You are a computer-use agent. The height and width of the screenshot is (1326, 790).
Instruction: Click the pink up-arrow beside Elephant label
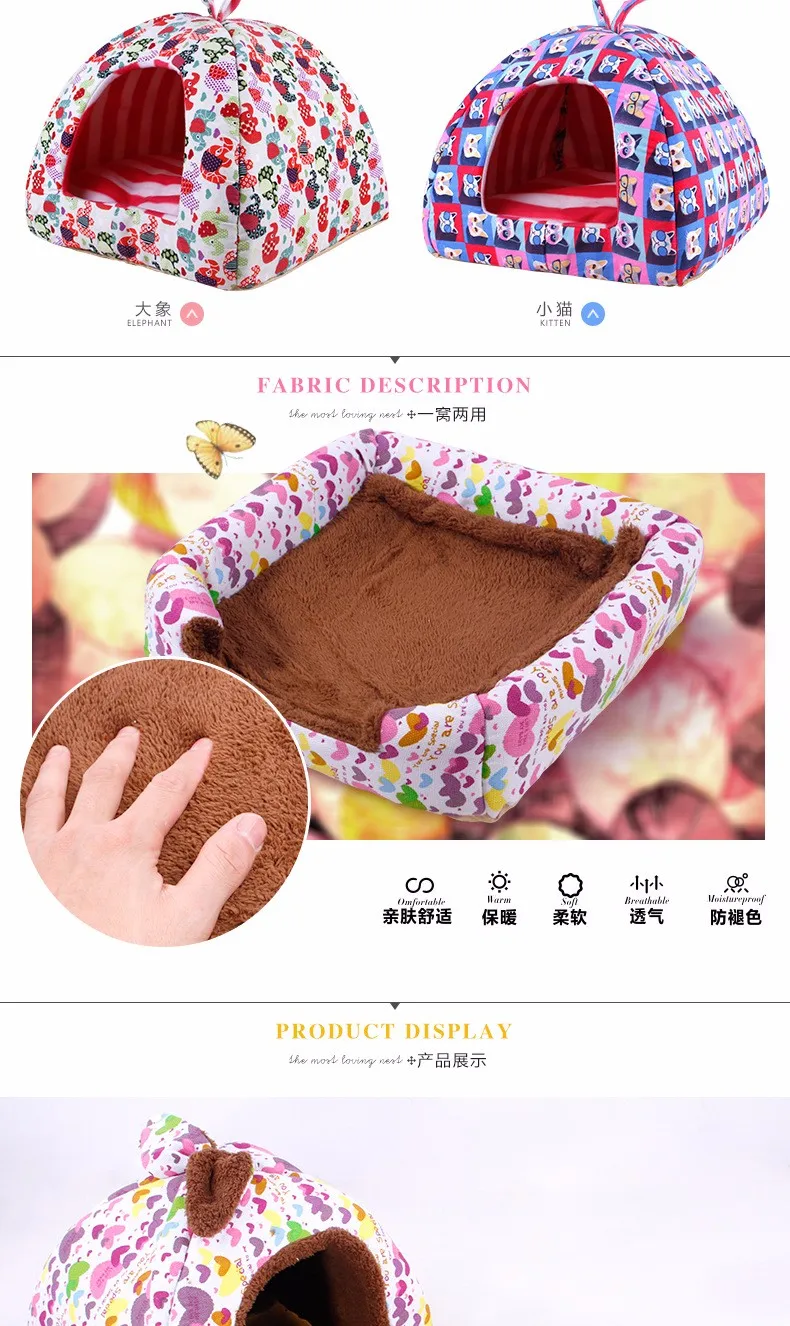(x=192, y=314)
